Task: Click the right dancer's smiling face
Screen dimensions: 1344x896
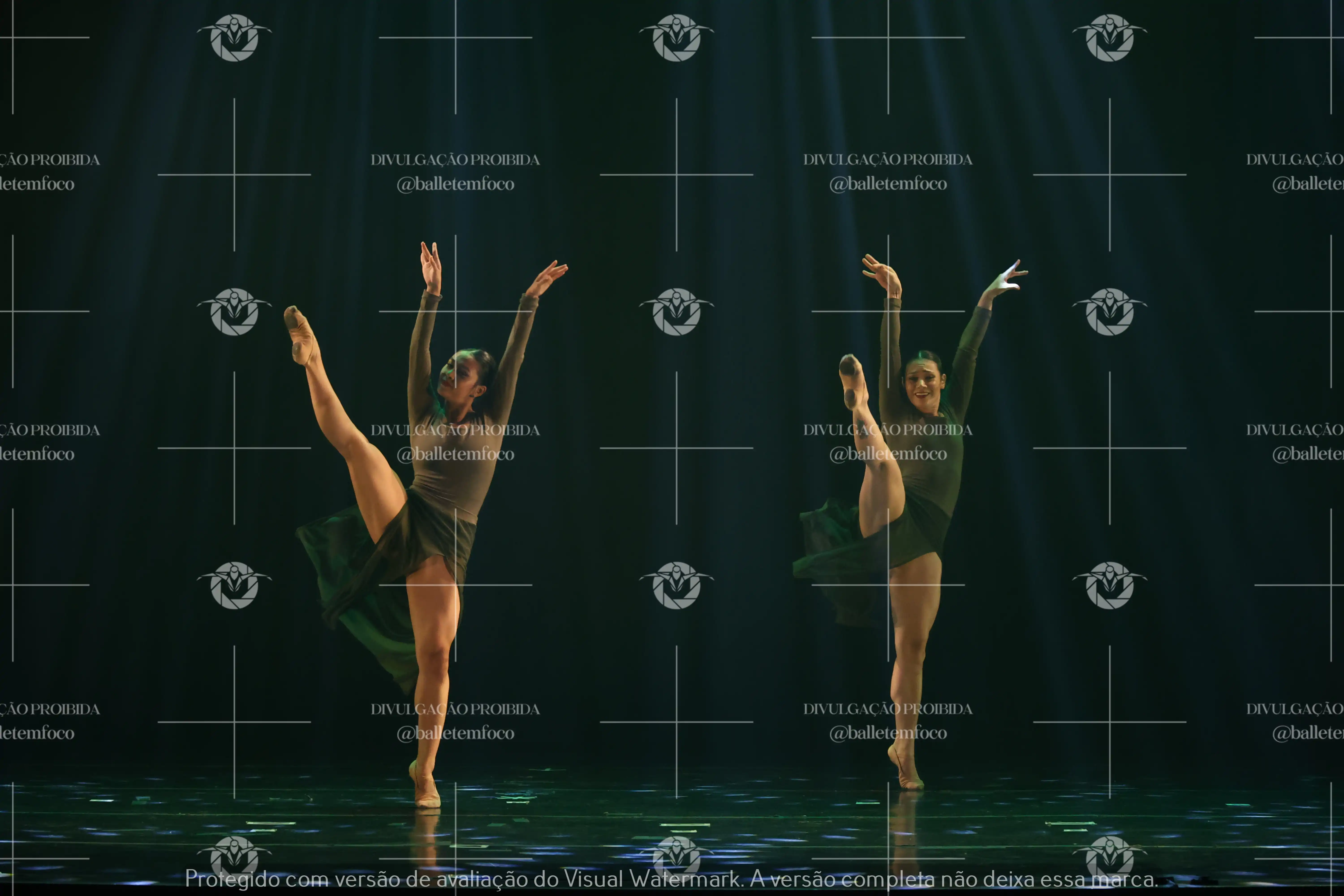Action: 922,384
